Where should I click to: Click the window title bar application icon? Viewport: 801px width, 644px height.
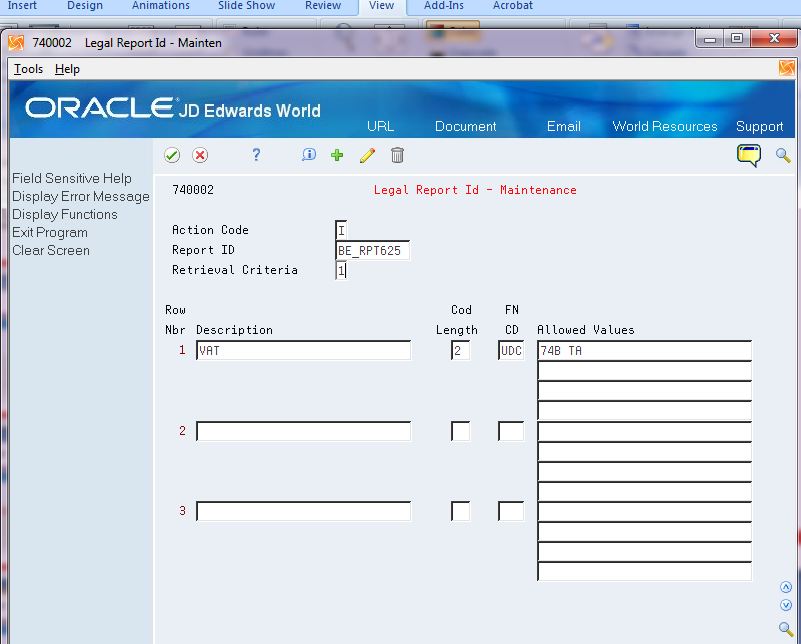click(x=16, y=43)
